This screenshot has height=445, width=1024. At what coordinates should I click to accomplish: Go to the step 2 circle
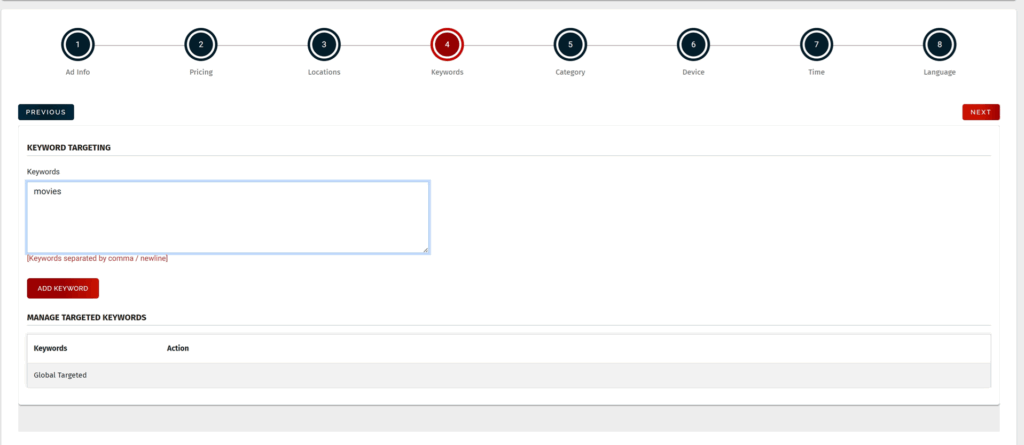(200, 45)
